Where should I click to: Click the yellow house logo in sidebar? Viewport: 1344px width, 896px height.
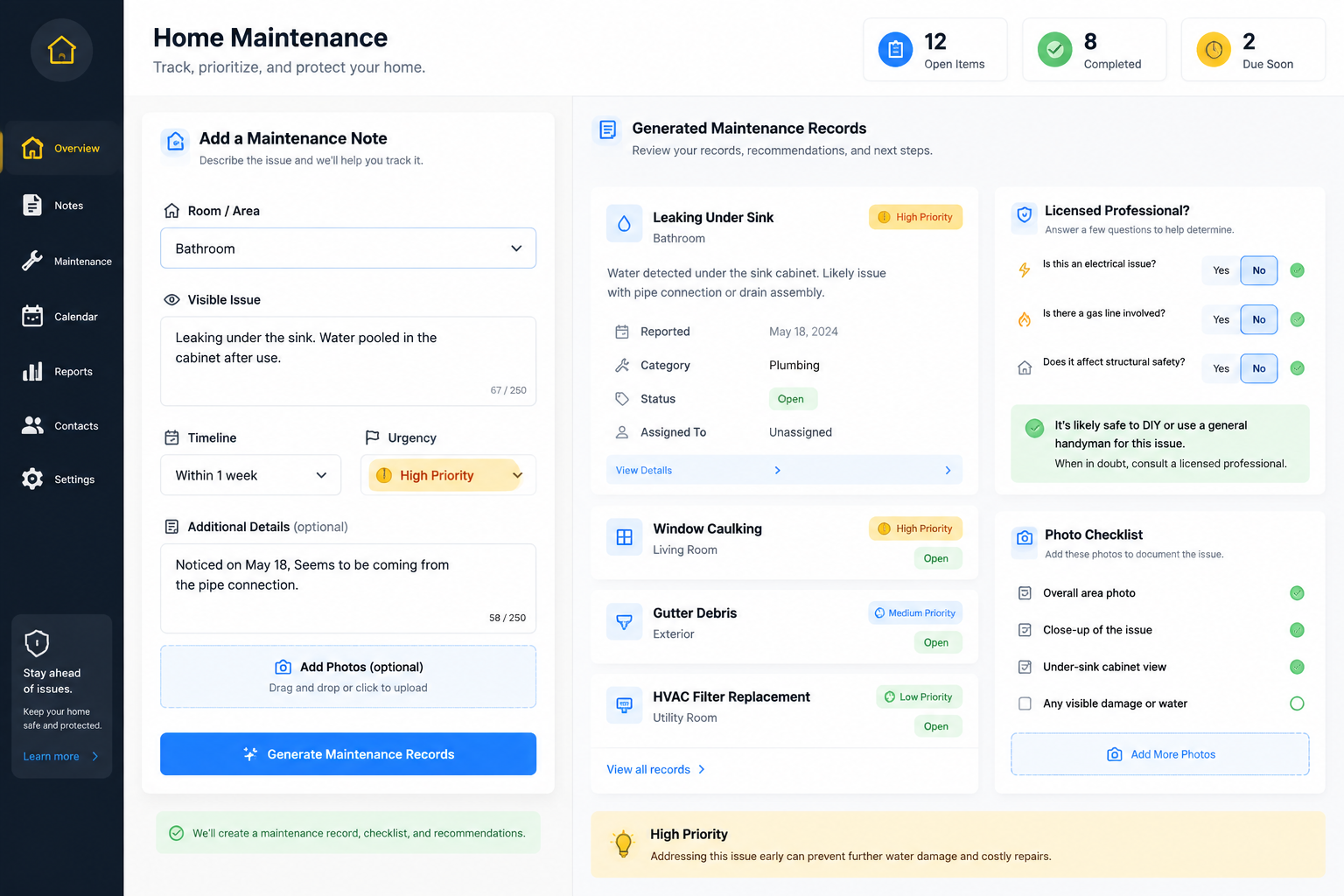(x=61, y=50)
